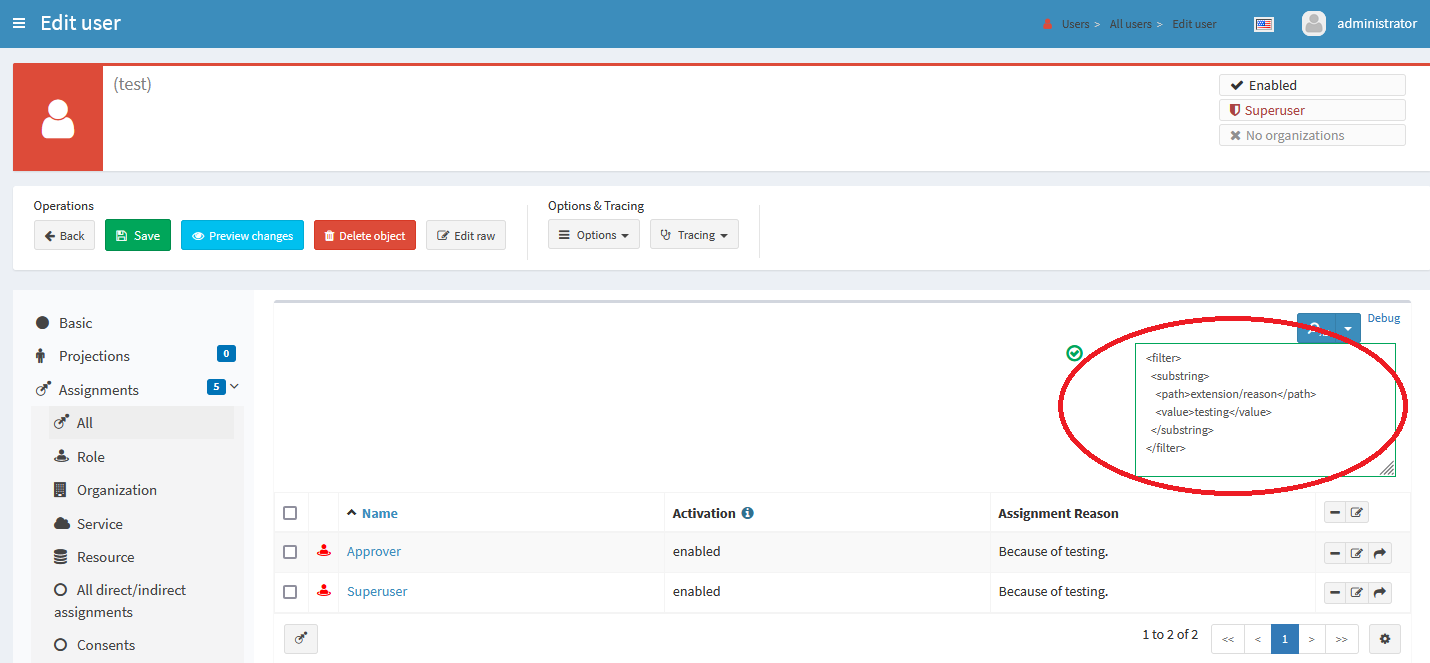The height and width of the screenshot is (663, 1430).
Task: Check the select-all checkbox in table header
Action: 290,512
